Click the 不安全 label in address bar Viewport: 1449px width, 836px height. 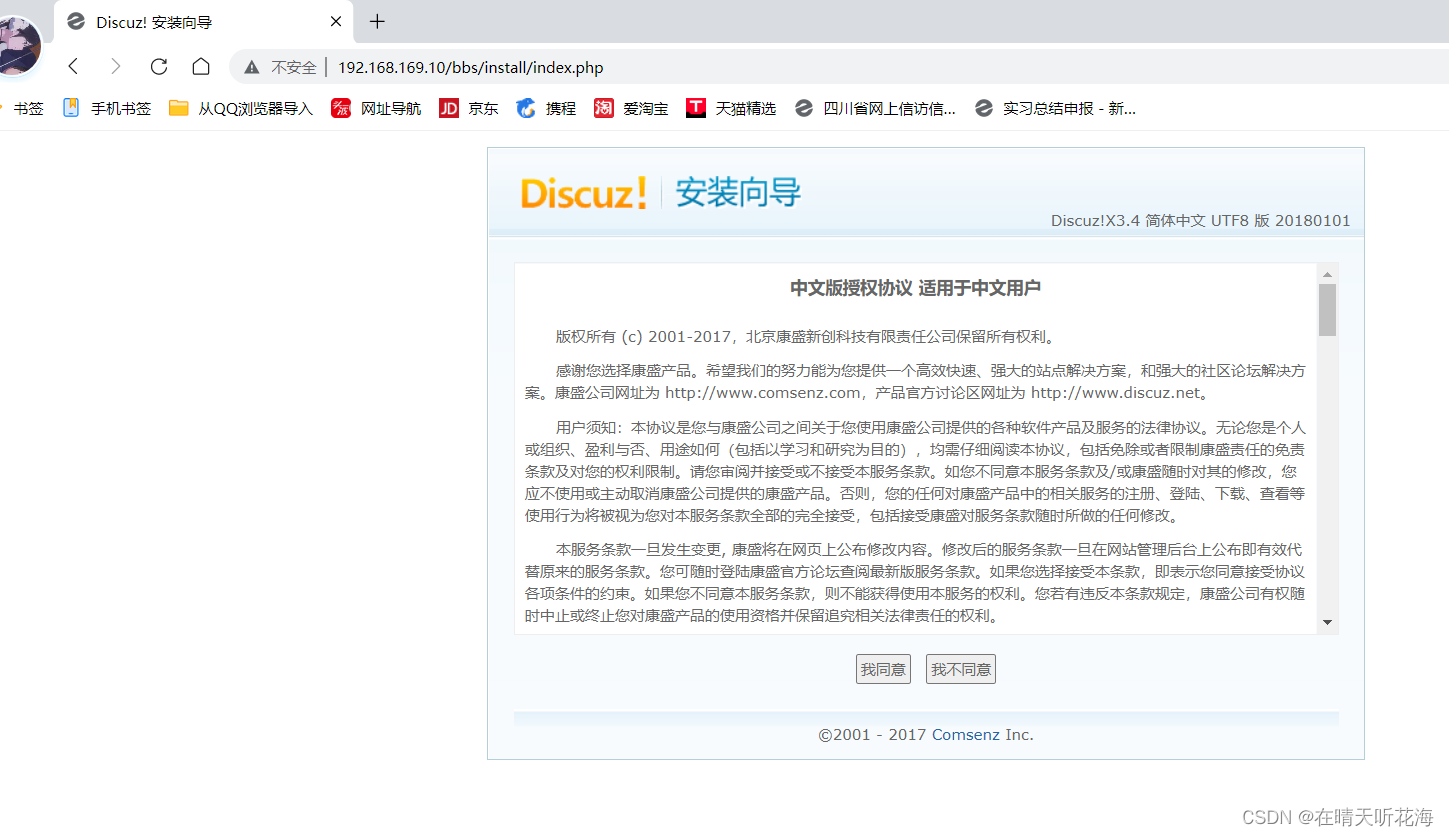point(294,68)
